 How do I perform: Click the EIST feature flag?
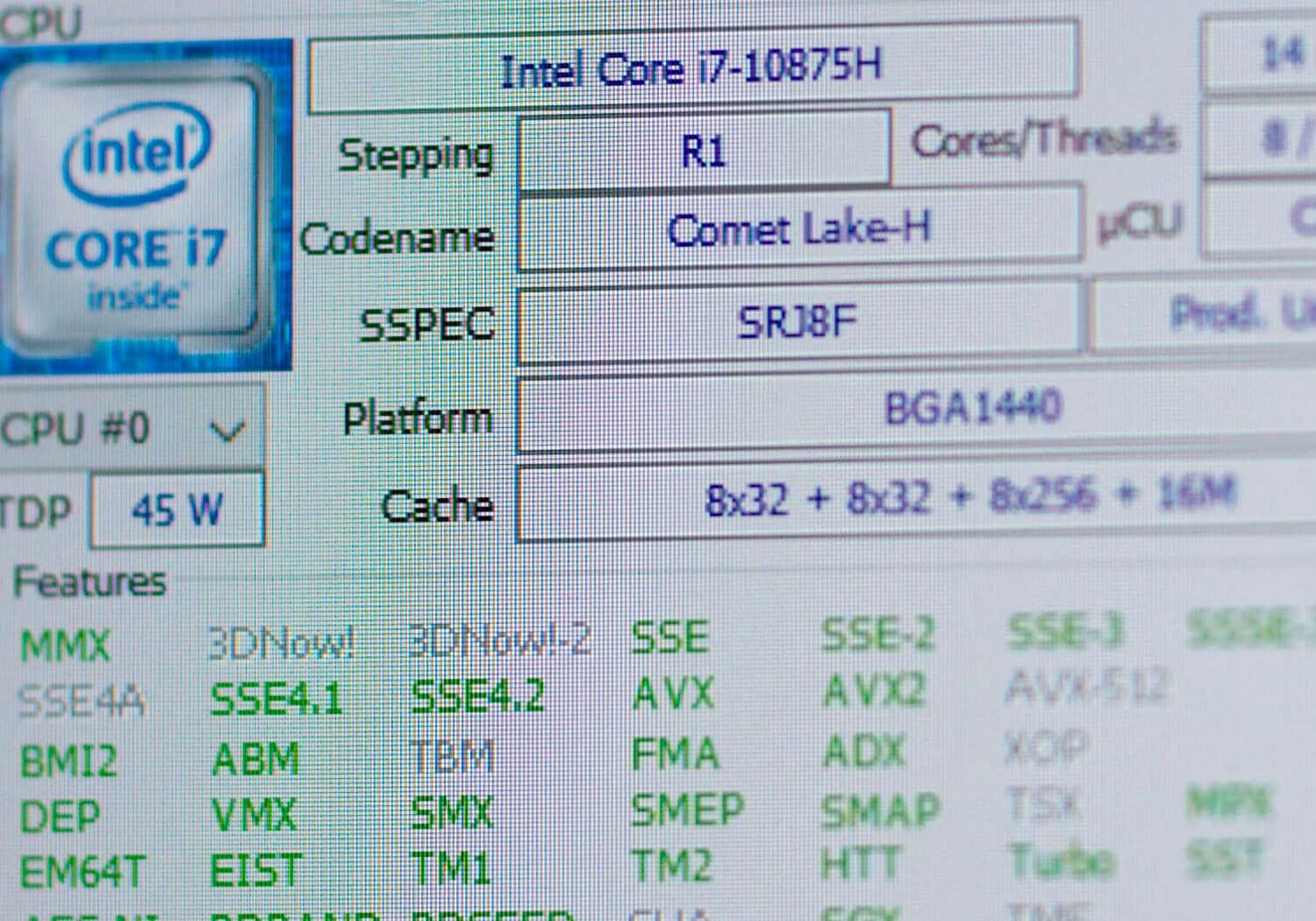(x=255, y=871)
